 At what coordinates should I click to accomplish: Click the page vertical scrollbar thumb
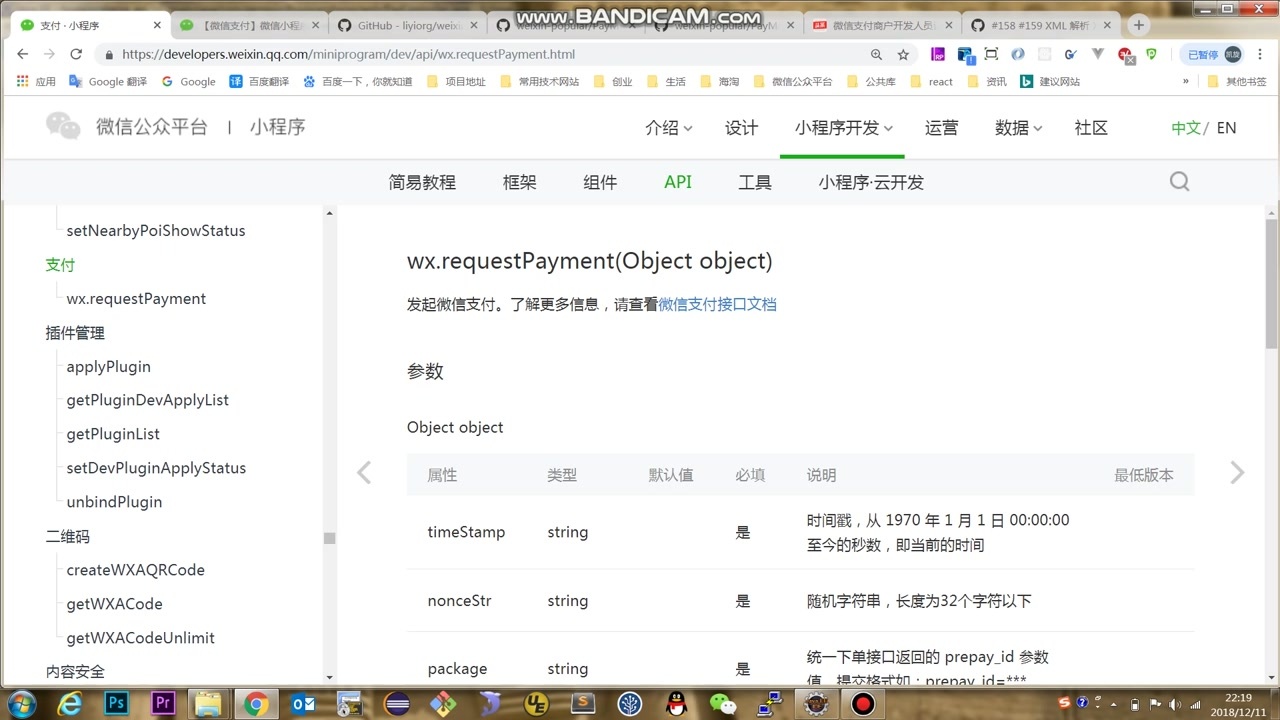click(x=1271, y=283)
